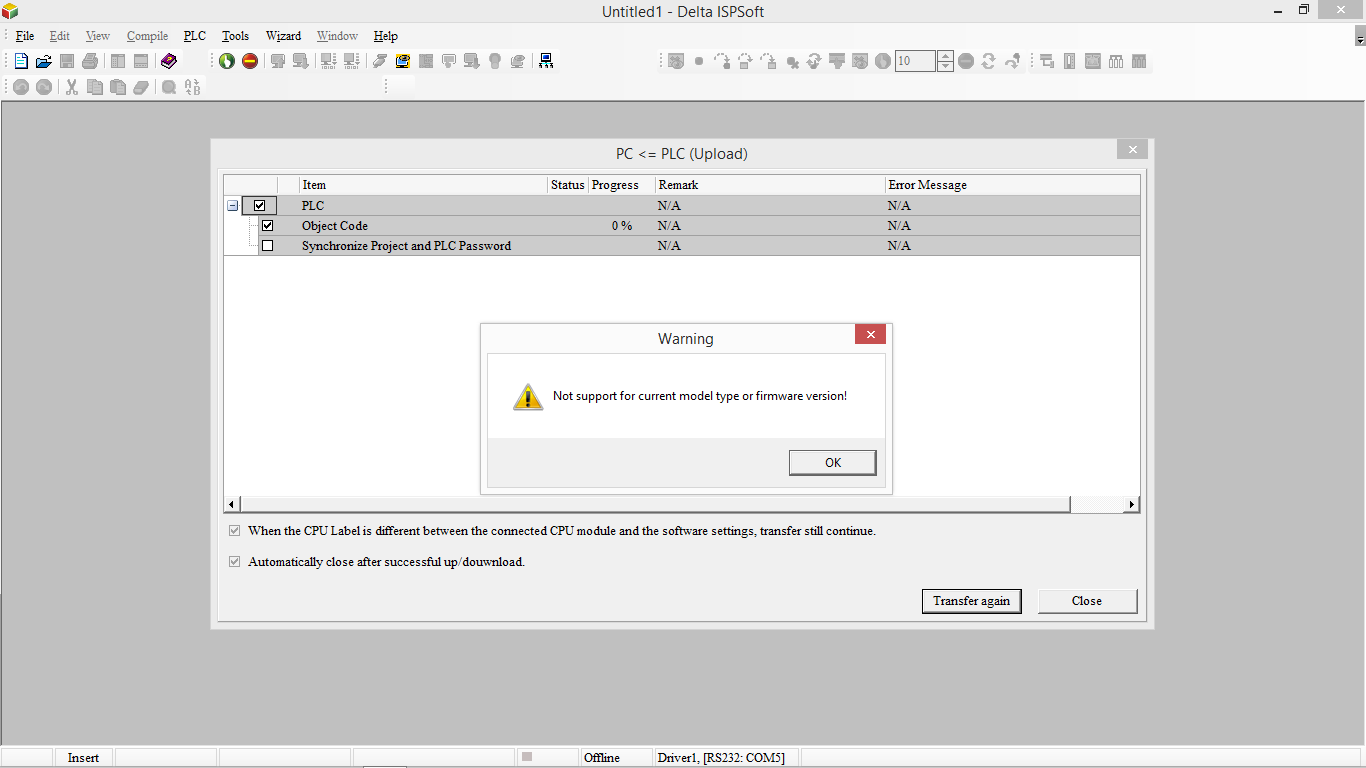This screenshot has width=1366, height=768.
Task: Open the Tools menu
Action: click(235, 36)
